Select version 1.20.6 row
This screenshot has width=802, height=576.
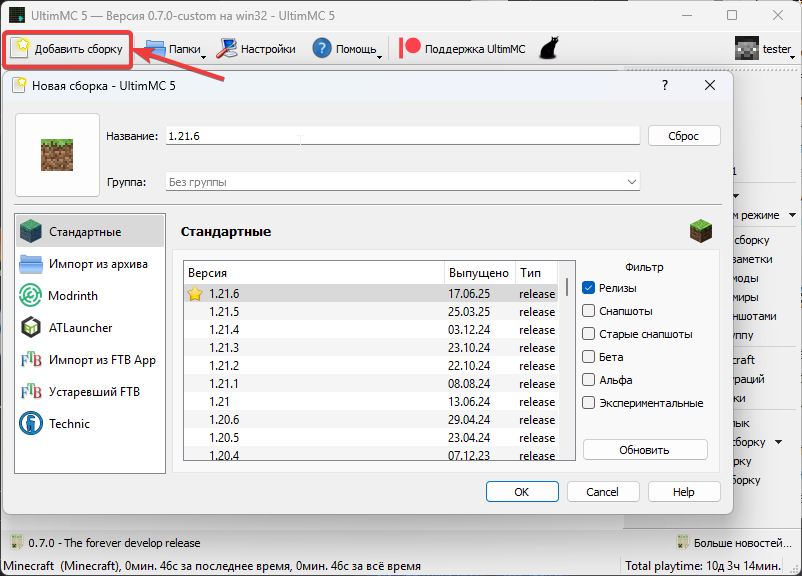(x=370, y=419)
